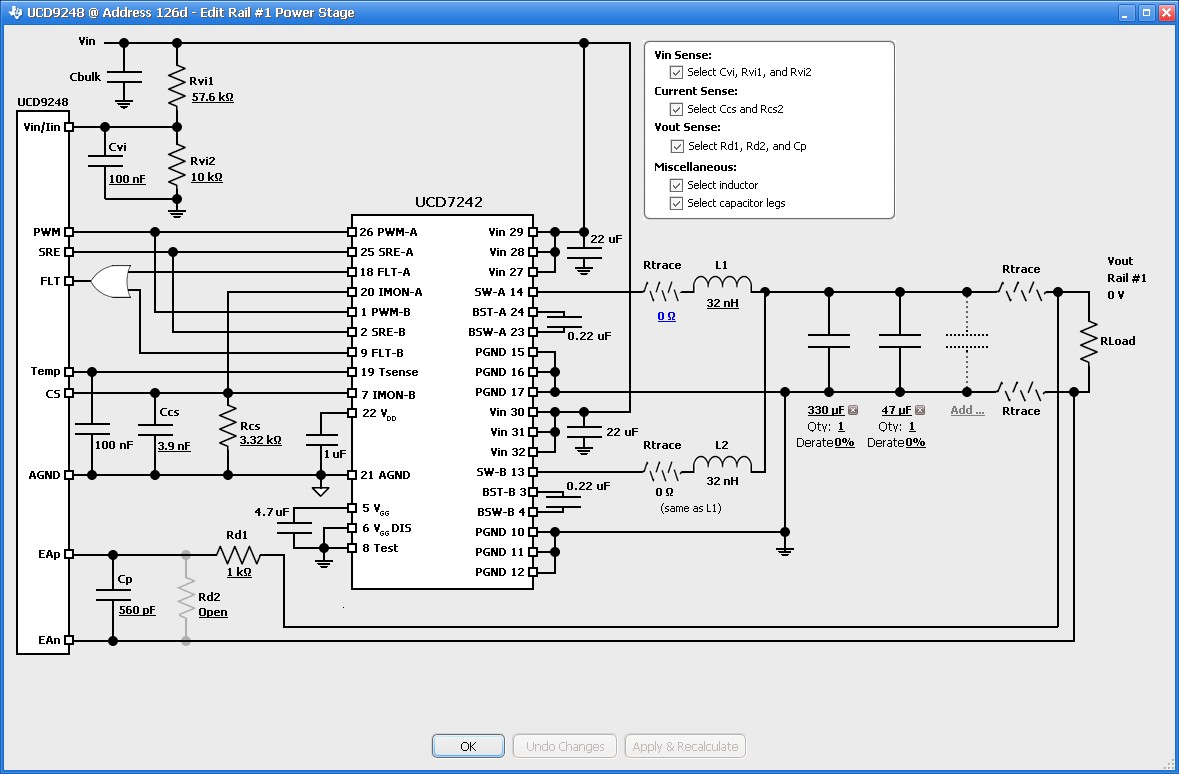Viewport: 1179px width, 774px height.
Task: Click the Cbulk capacitor symbol
Action: click(124, 76)
